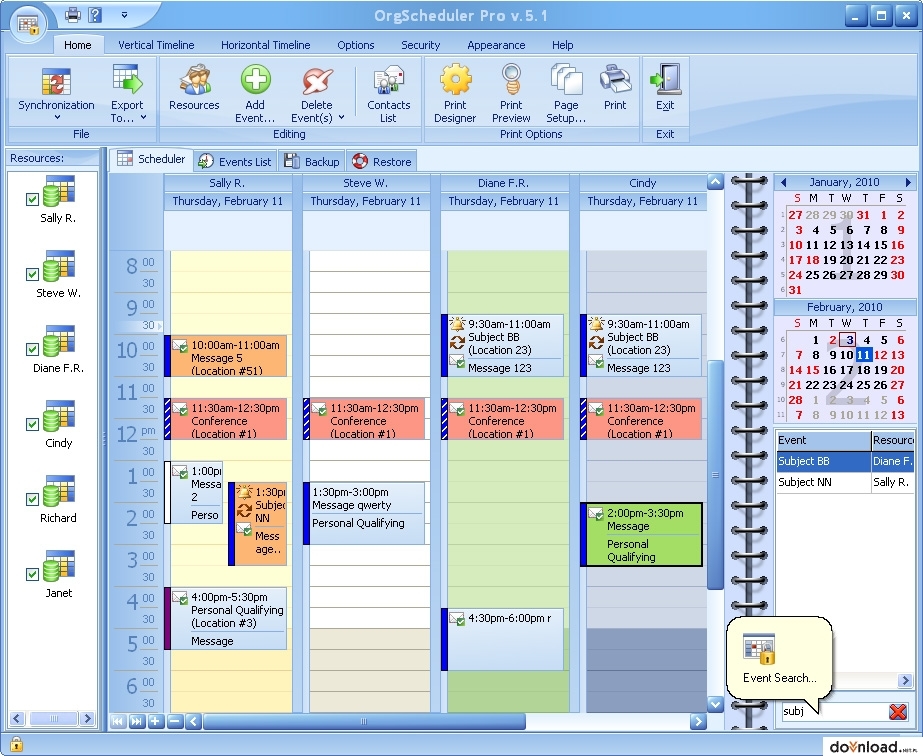This screenshot has height=756, width=923.
Task: Click the scheduler horizontal scroll-right arrow
Action: tap(698, 721)
